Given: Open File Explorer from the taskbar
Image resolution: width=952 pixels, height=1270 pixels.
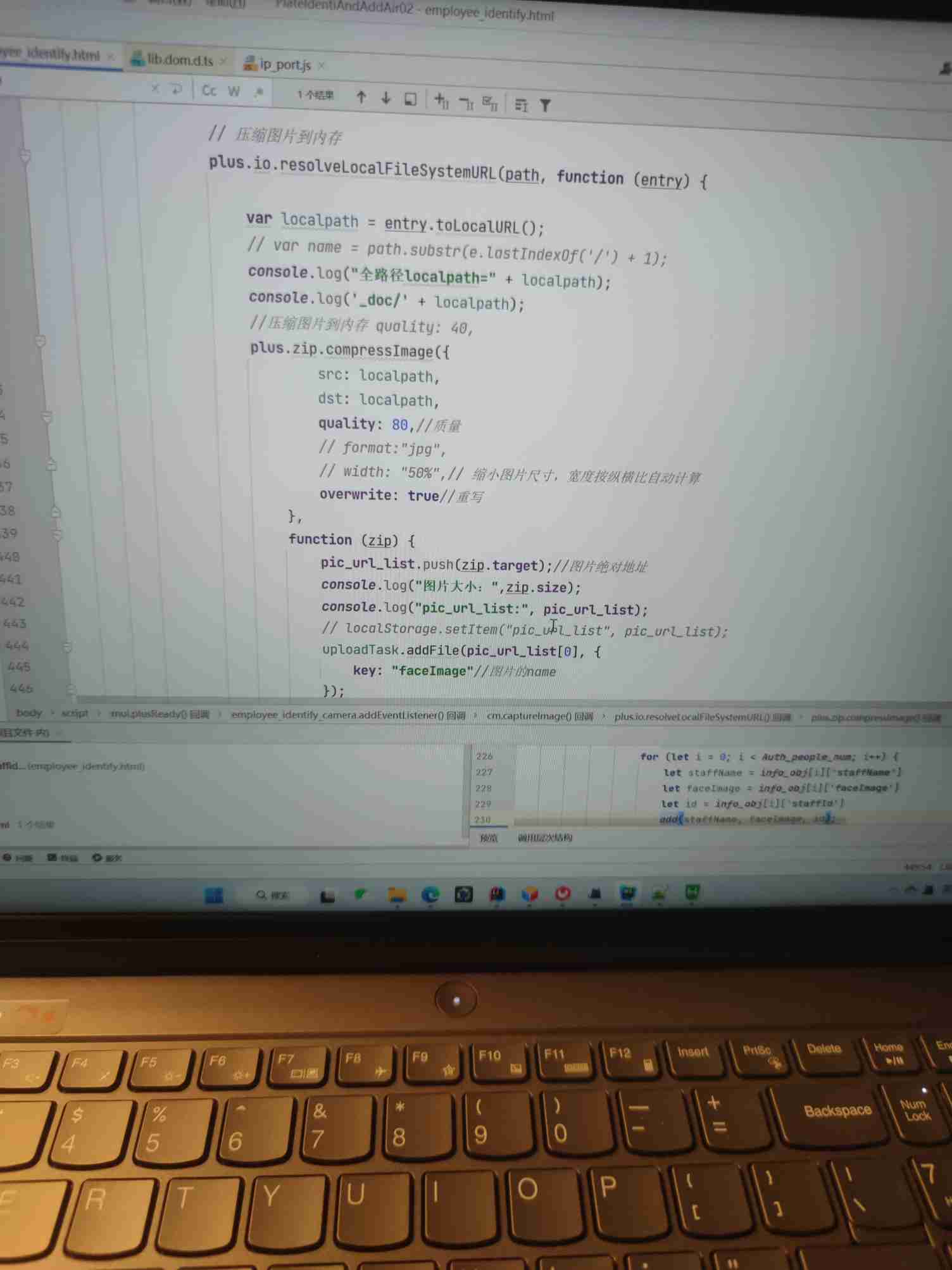Looking at the screenshot, I should [397, 894].
